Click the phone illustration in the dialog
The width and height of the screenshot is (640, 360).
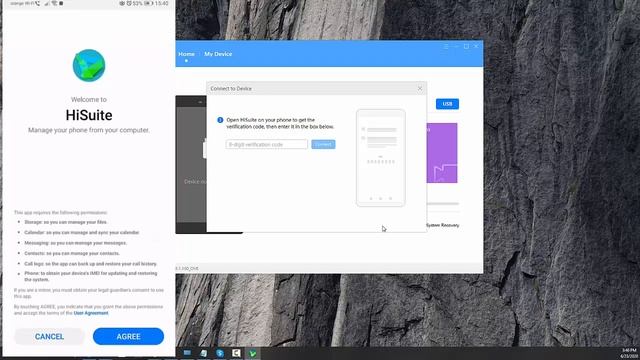click(381, 158)
